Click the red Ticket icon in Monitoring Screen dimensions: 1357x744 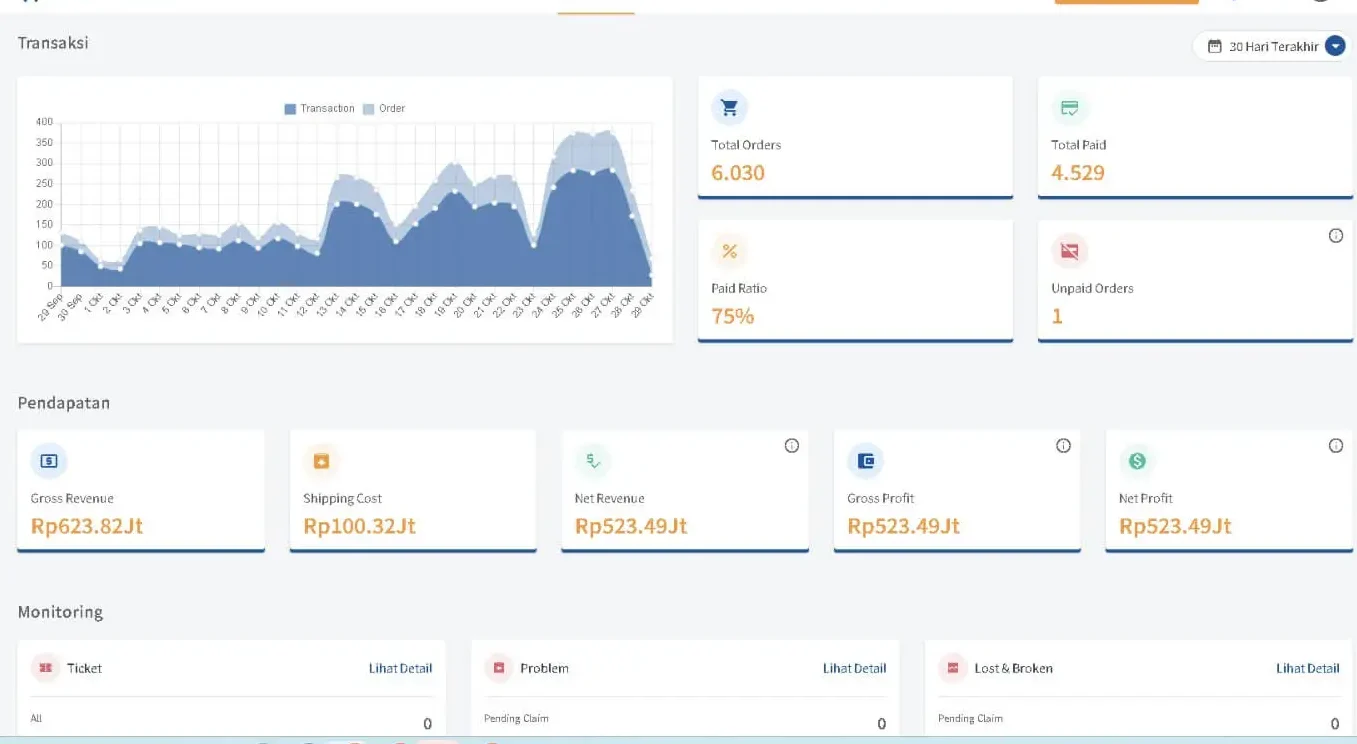[46, 668]
